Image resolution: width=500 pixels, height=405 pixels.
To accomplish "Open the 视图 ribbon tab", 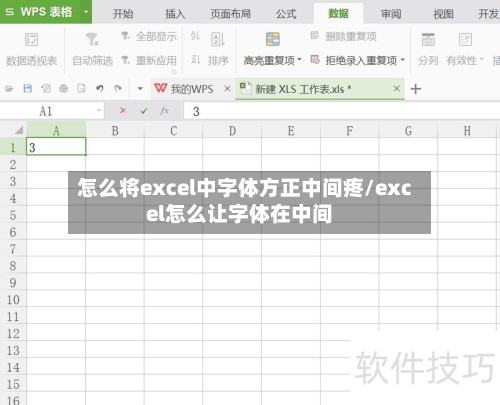I will pyautogui.click(x=443, y=14).
